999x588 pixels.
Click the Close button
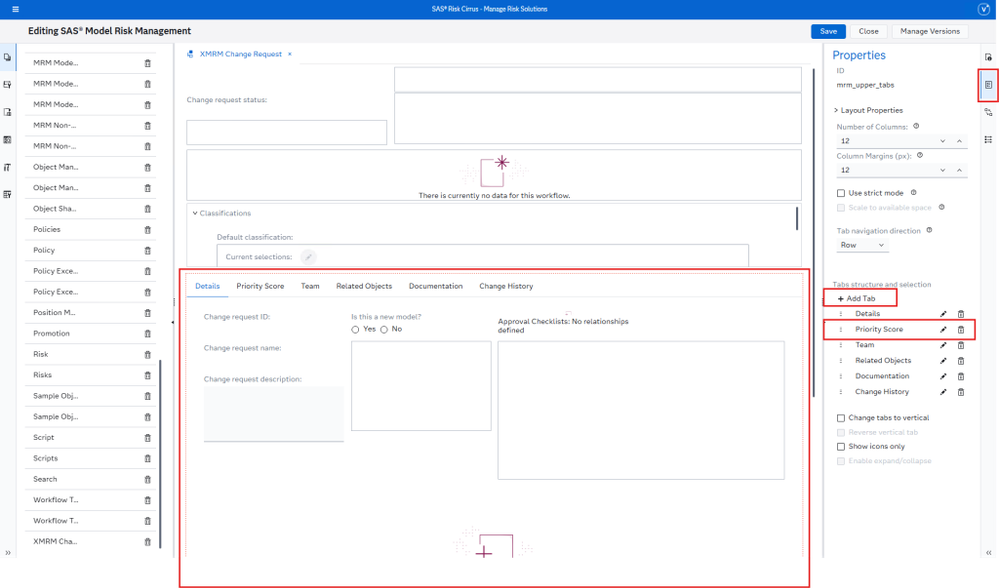868,31
